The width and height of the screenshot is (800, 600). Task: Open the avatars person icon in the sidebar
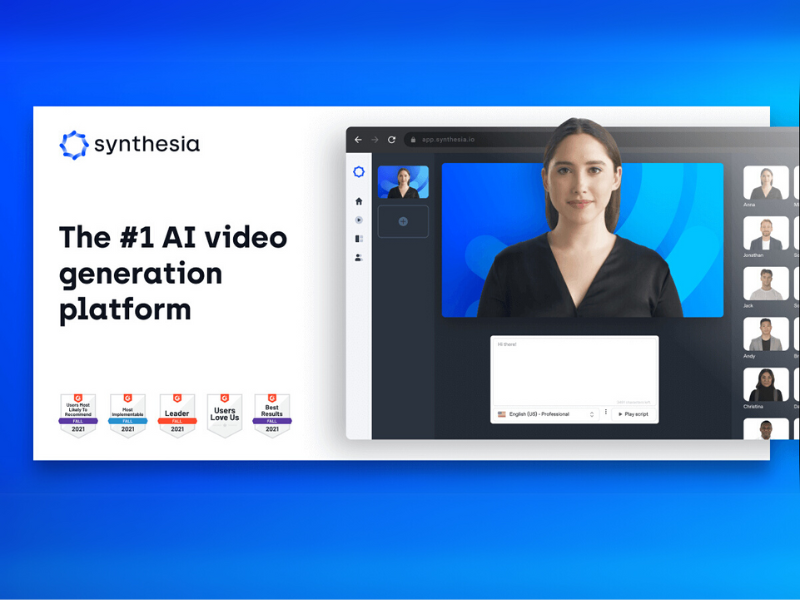[359, 258]
